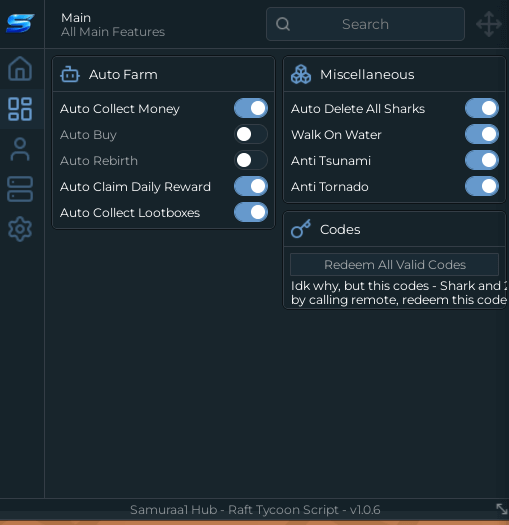The image size is (509, 525).
Task: Enable the Auto Buy toggle
Action: [x=251, y=134]
